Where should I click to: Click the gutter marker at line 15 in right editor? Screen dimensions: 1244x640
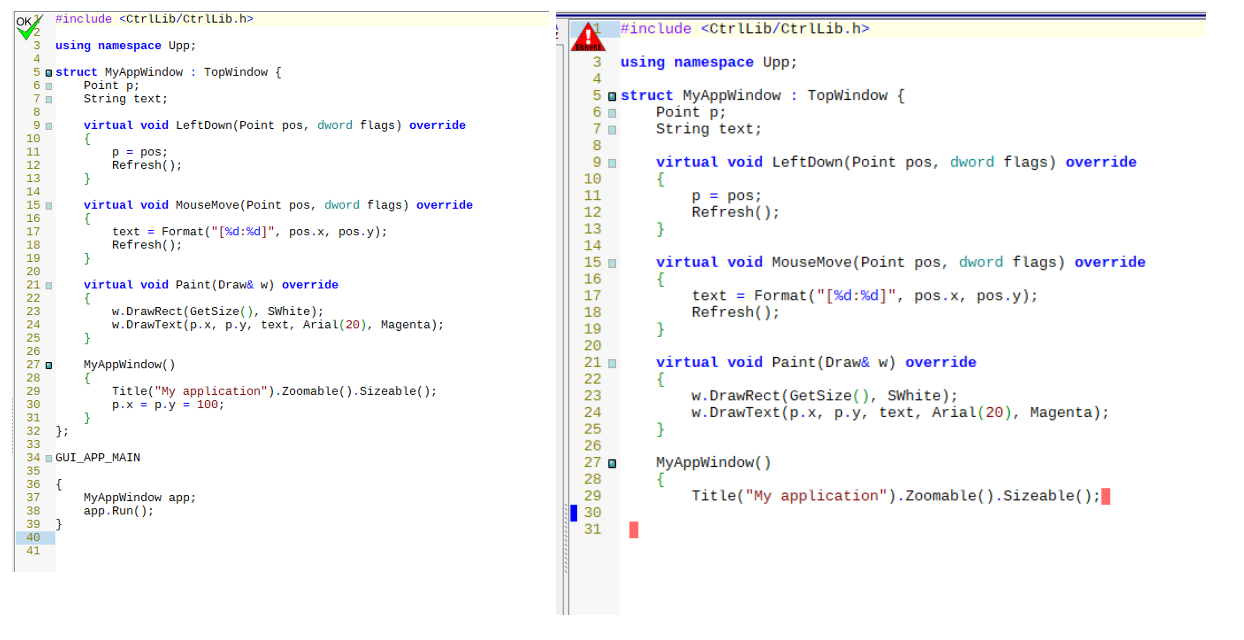coord(612,263)
